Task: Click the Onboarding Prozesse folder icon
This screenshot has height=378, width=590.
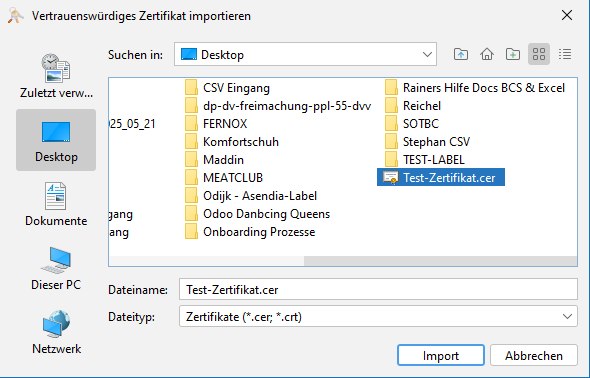Action: click(x=191, y=232)
